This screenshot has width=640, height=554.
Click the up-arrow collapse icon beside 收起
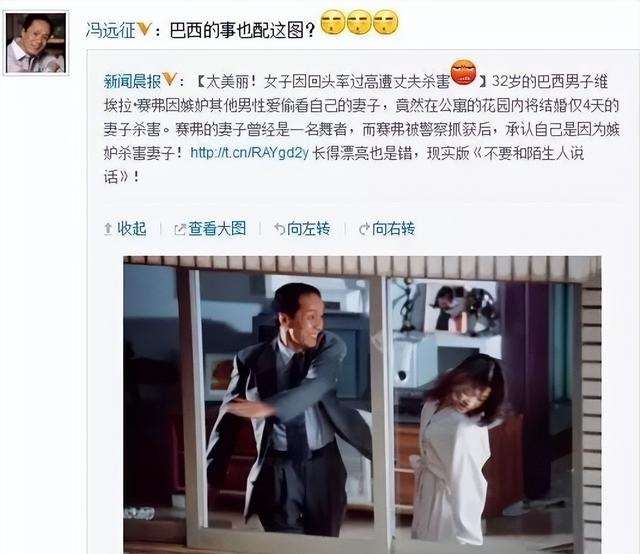[108, 229]
